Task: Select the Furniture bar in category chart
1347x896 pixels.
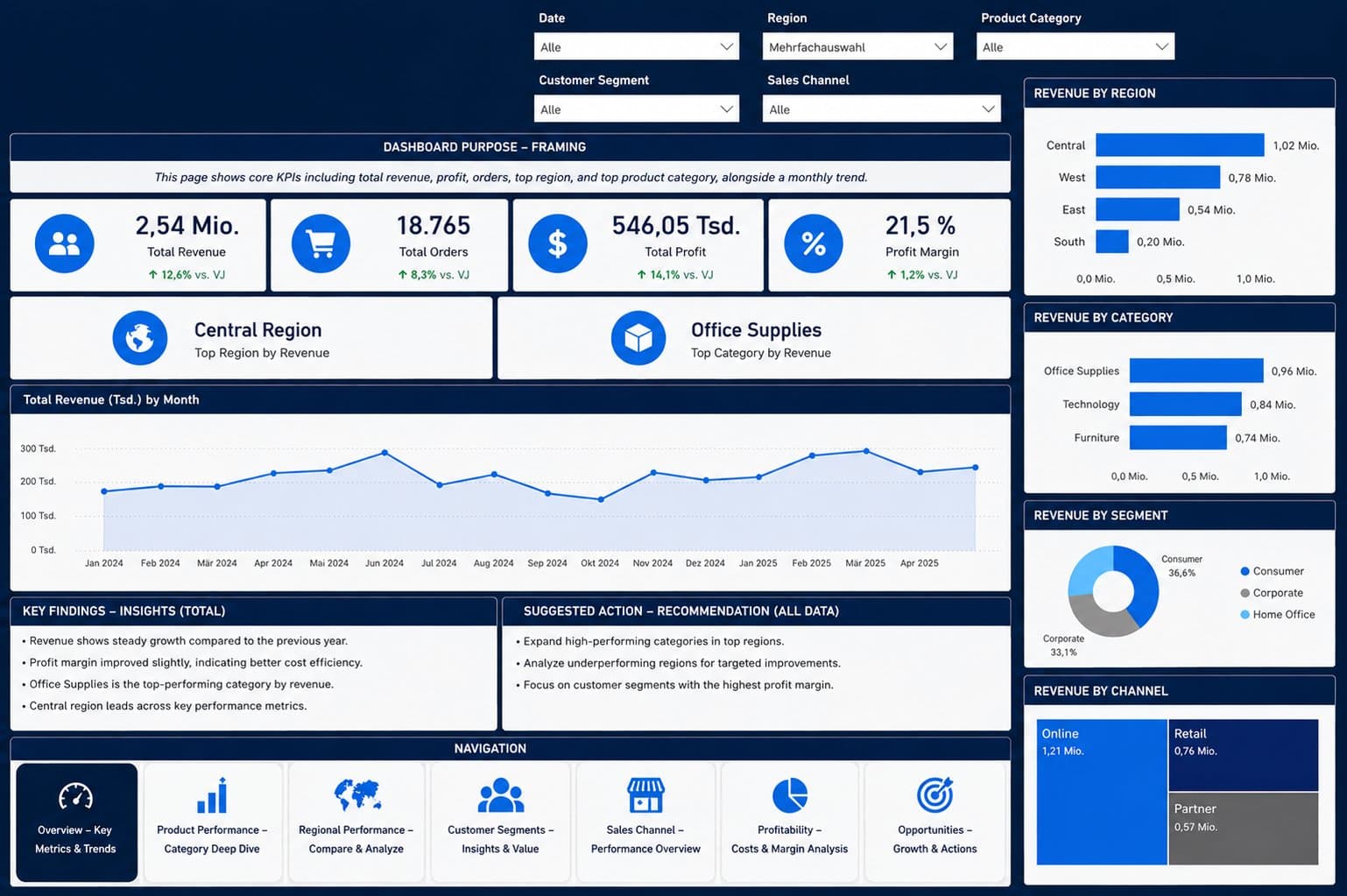Action: tap(1178, 437)
